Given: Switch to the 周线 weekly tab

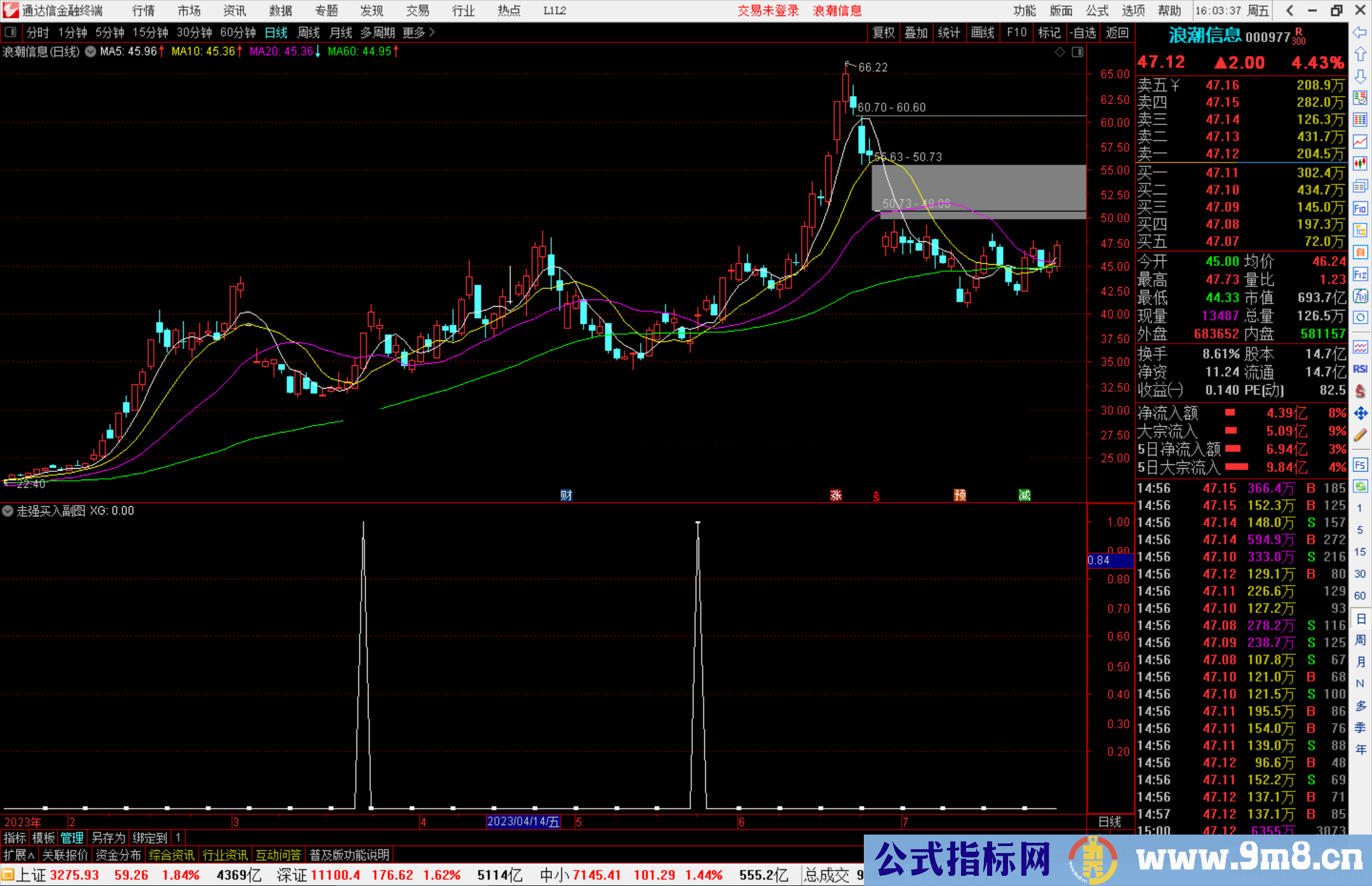Looking at the screenshot, I should 308,32.
